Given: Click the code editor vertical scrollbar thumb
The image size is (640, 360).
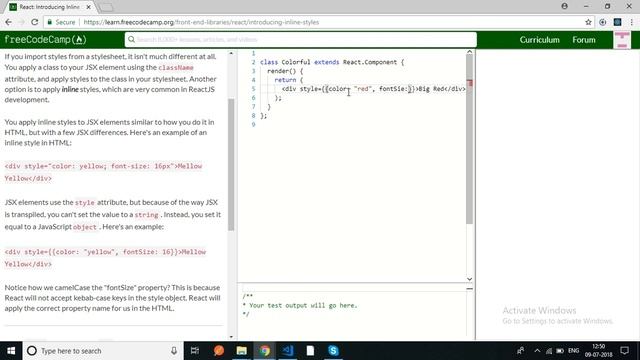Looking at the screenshot, I should [469, 139].
